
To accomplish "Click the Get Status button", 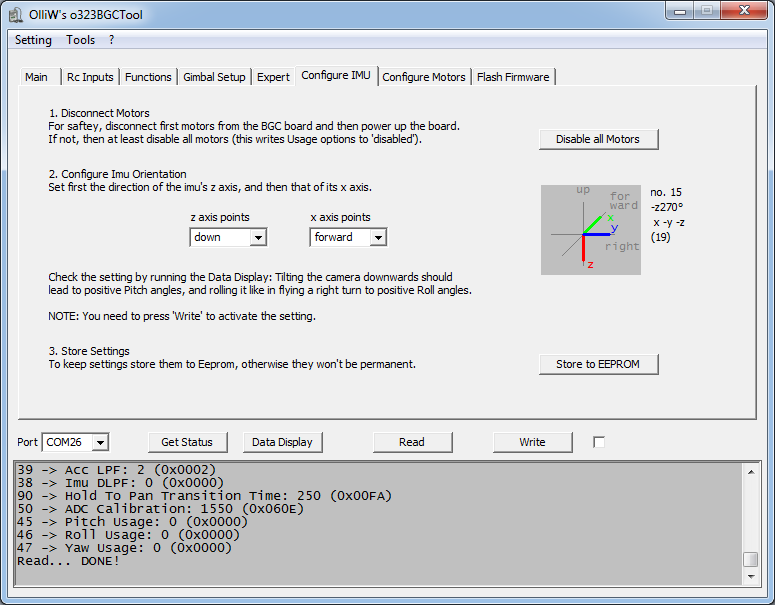I will (187, 442).
